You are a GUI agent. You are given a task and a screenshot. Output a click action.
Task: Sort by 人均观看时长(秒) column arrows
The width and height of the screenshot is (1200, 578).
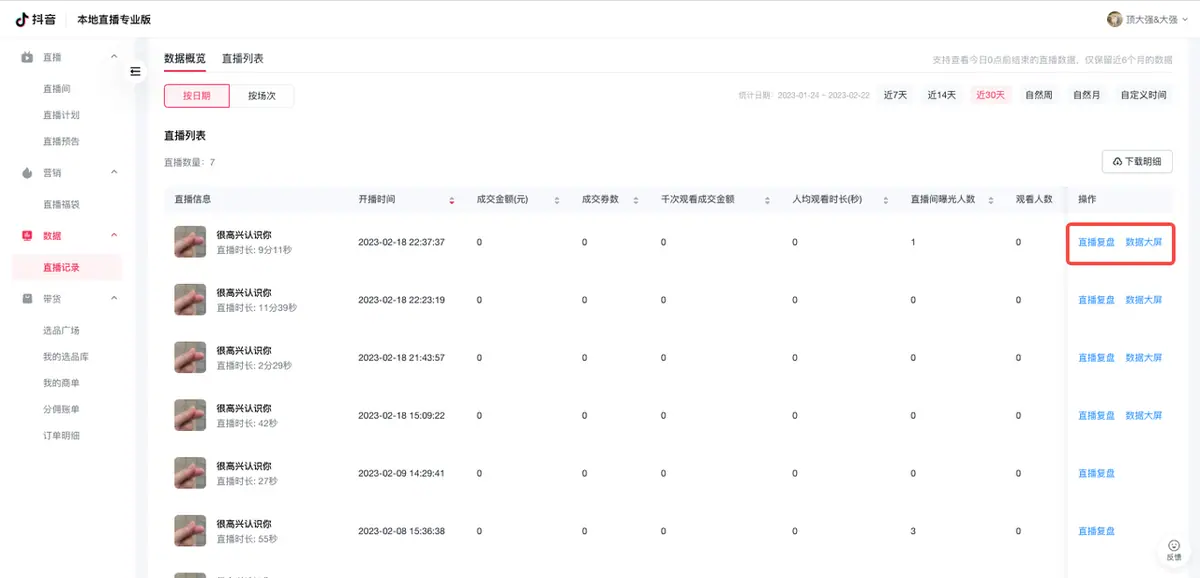(887, 200)
